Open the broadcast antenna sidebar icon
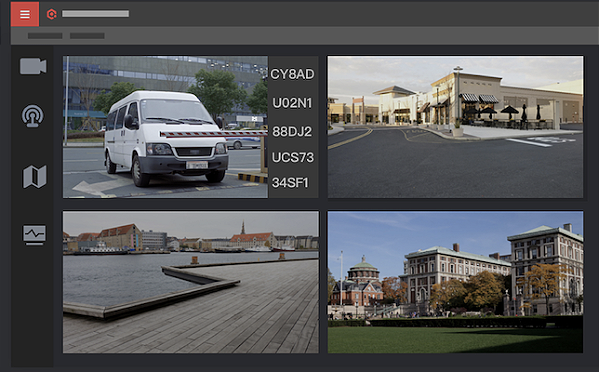The image size is (599, 372). tap(32, 116)
